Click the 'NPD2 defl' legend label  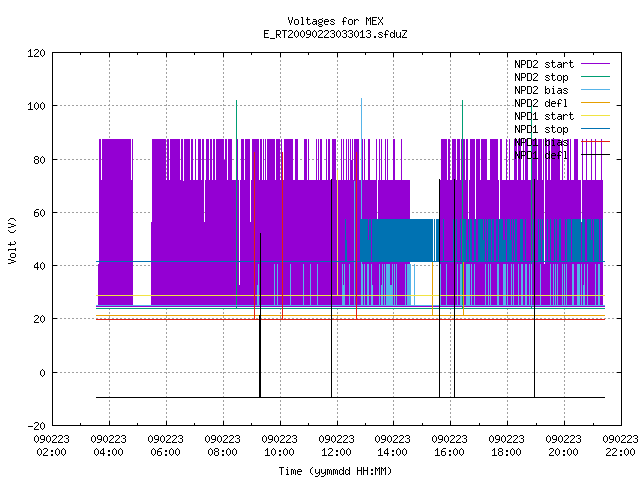pyautogui.click(x=541, y=103)
